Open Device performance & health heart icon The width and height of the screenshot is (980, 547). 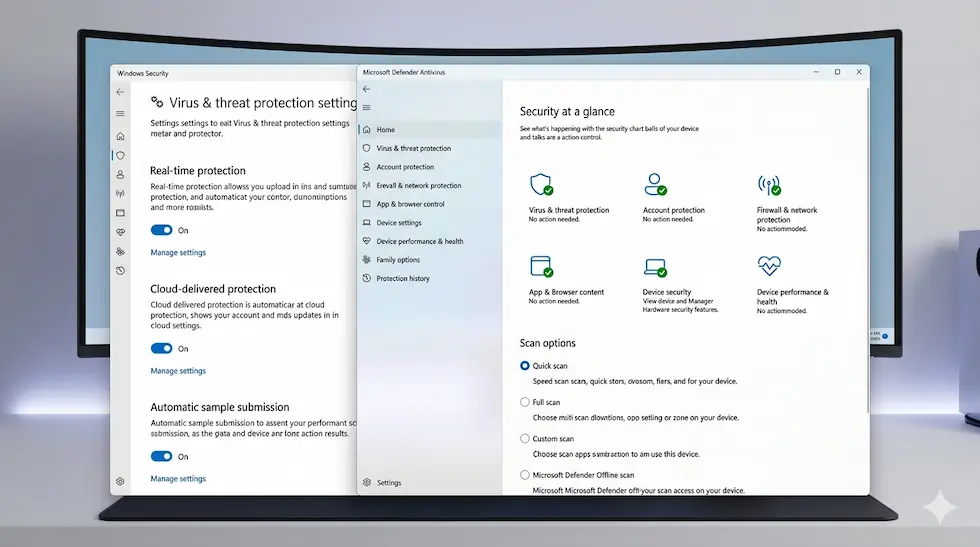click(769, 266)
